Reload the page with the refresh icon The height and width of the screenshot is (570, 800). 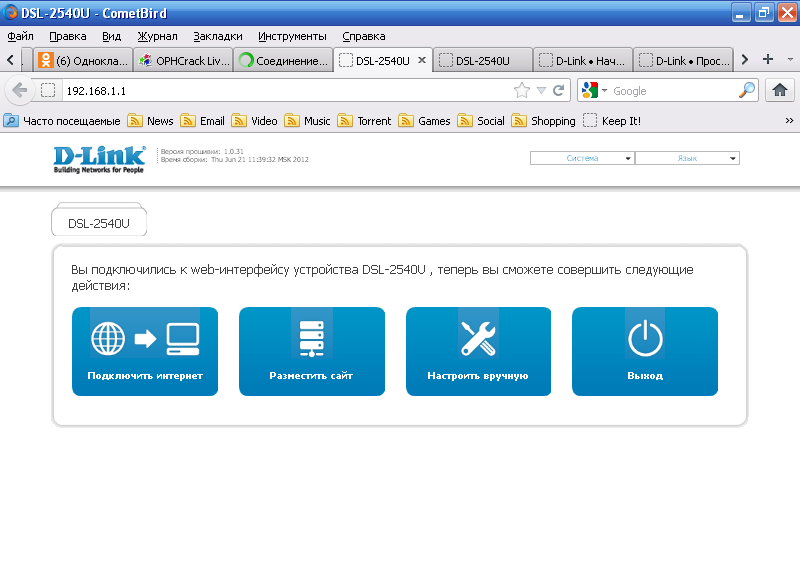click(x=559, y=91)
